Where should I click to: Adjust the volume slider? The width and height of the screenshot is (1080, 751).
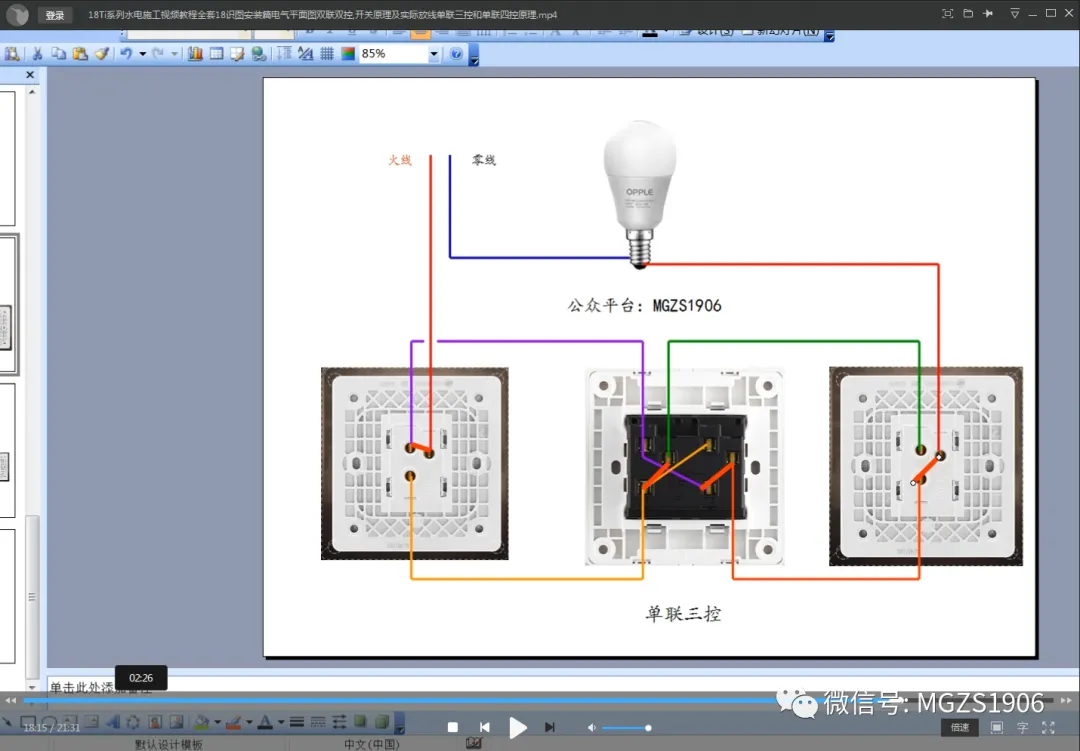click(626, 728)
